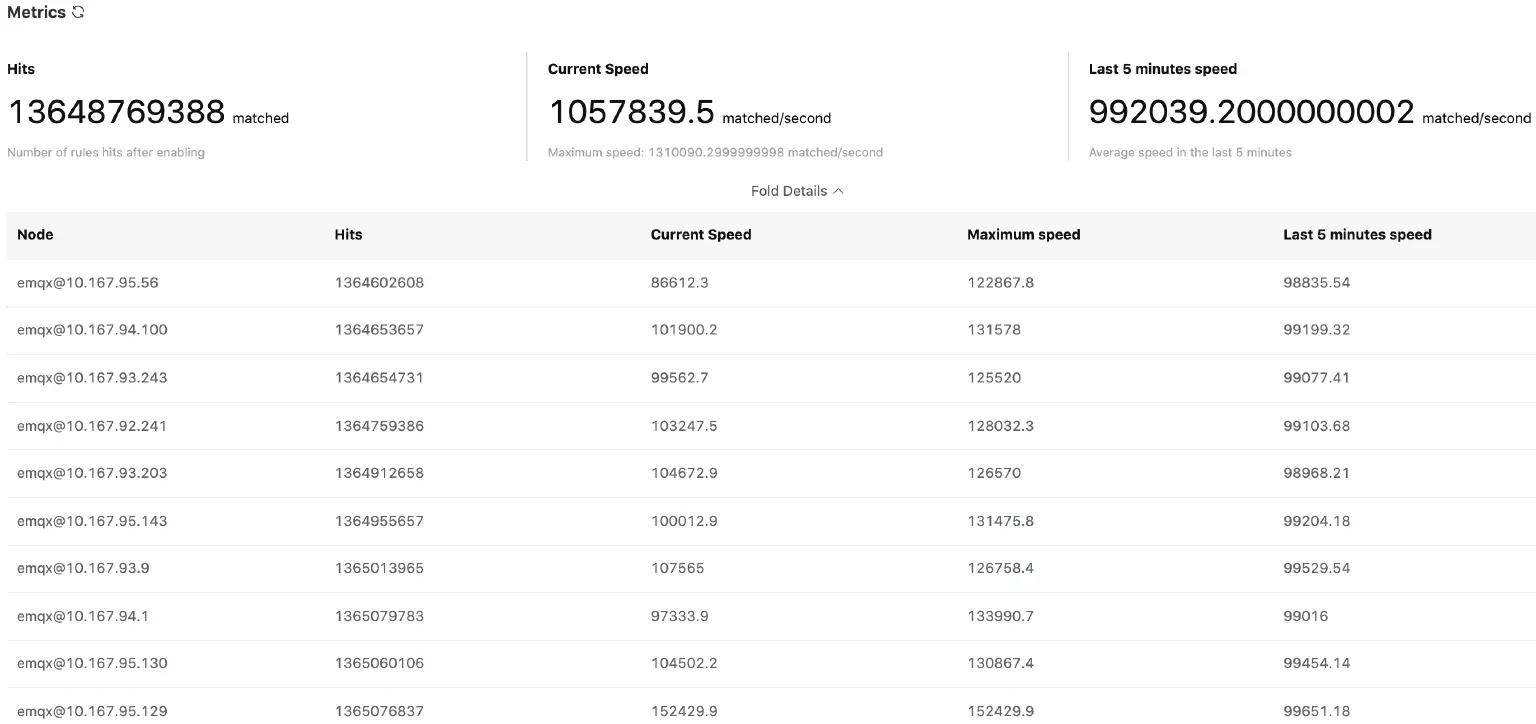Collapse details via the Fold Details chevron
This screenshot has width=1536, height=724.
(838, 190)
